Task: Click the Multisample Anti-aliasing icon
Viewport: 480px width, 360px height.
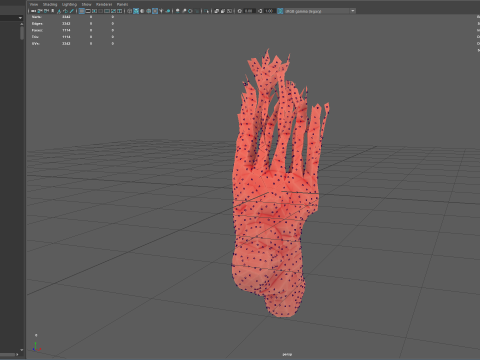Action: pos(190,11)
